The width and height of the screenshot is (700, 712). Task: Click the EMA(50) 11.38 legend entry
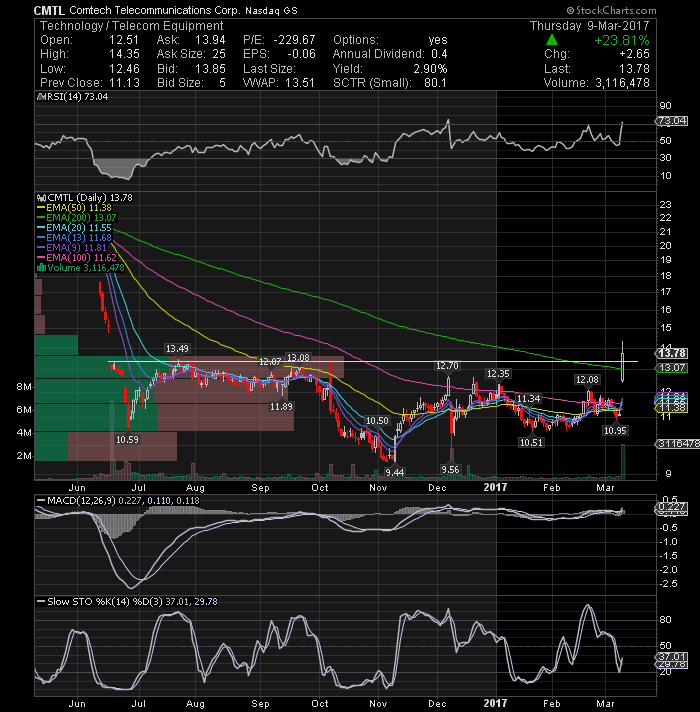point(74,208)
